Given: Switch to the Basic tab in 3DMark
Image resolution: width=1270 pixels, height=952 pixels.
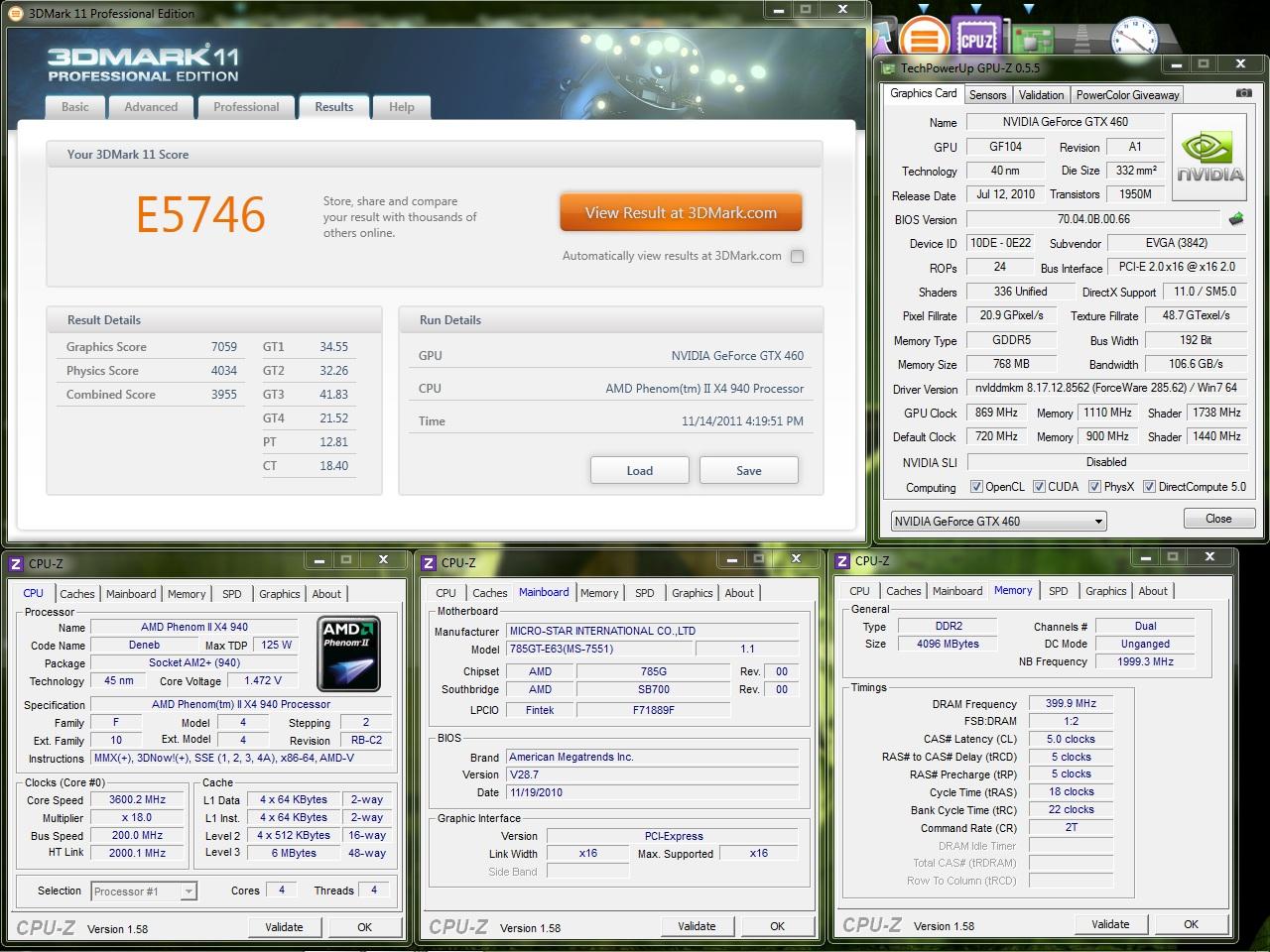Looking at the screenshot, I should [75, 107].
